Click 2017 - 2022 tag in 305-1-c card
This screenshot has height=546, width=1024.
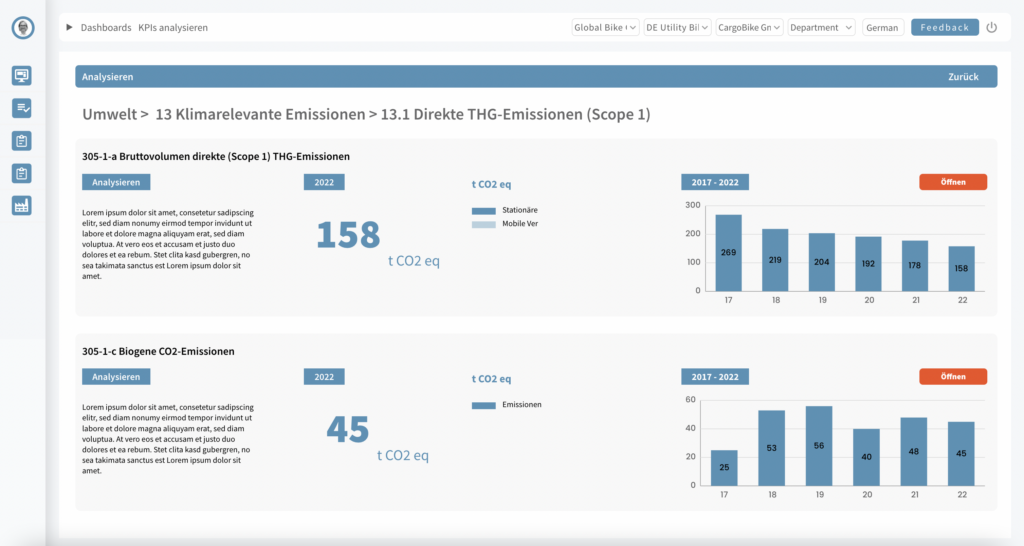coord(715,377)
